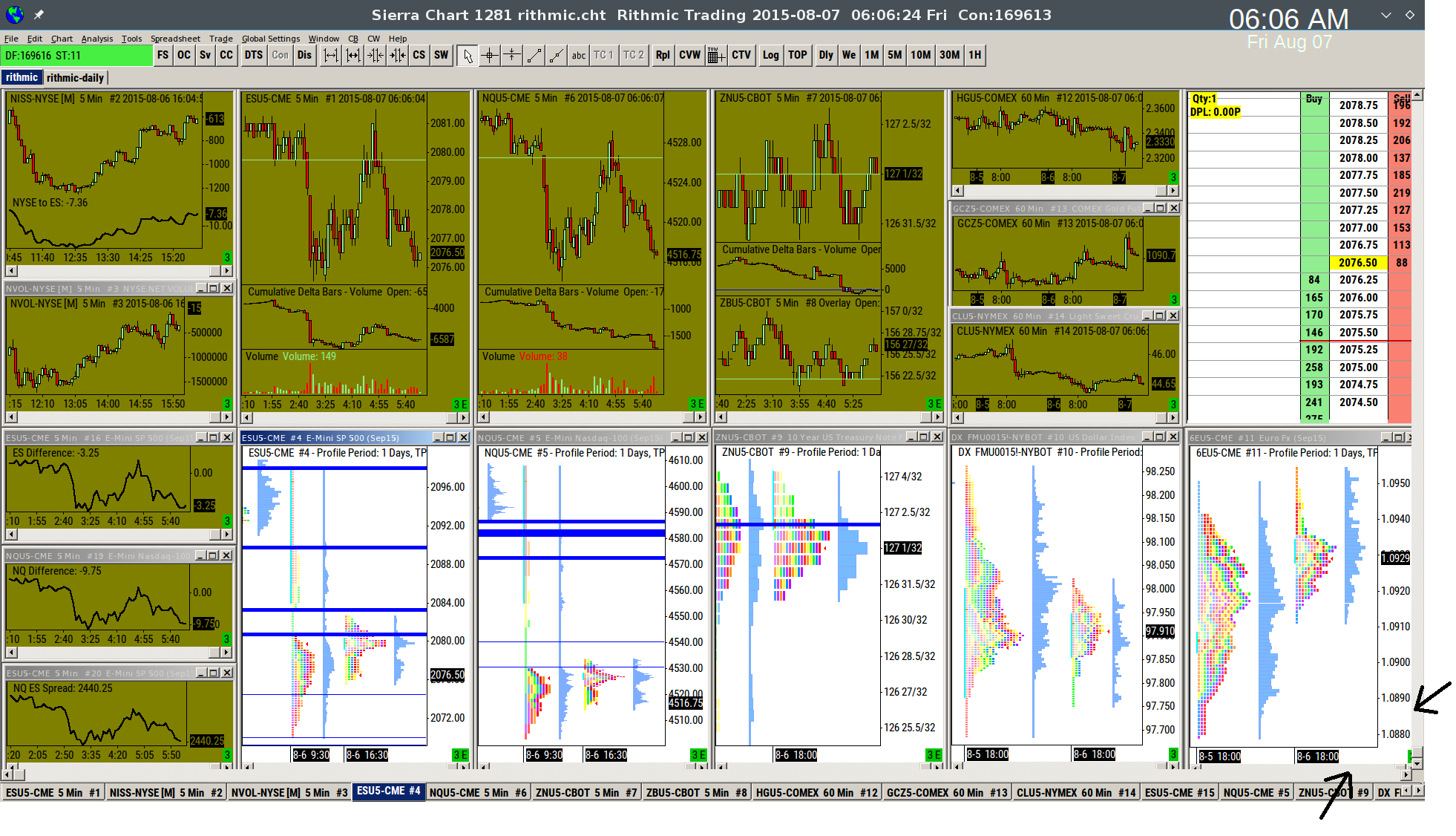Open the Global Settings menu
The width and height of the screenshot is (1456, 836).
coord(270,39)
